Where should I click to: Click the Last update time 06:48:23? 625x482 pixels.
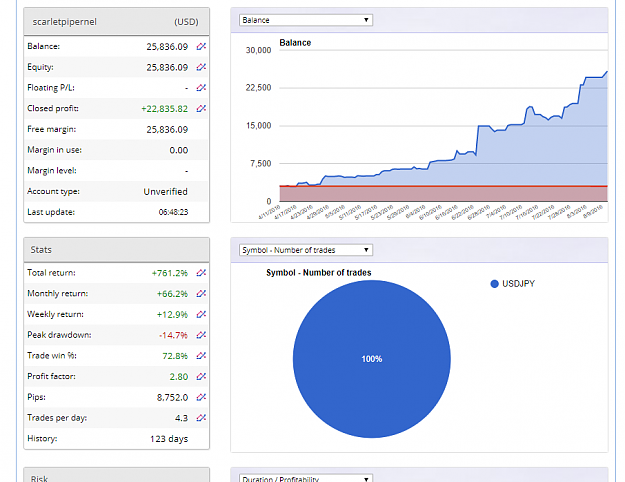173,212
